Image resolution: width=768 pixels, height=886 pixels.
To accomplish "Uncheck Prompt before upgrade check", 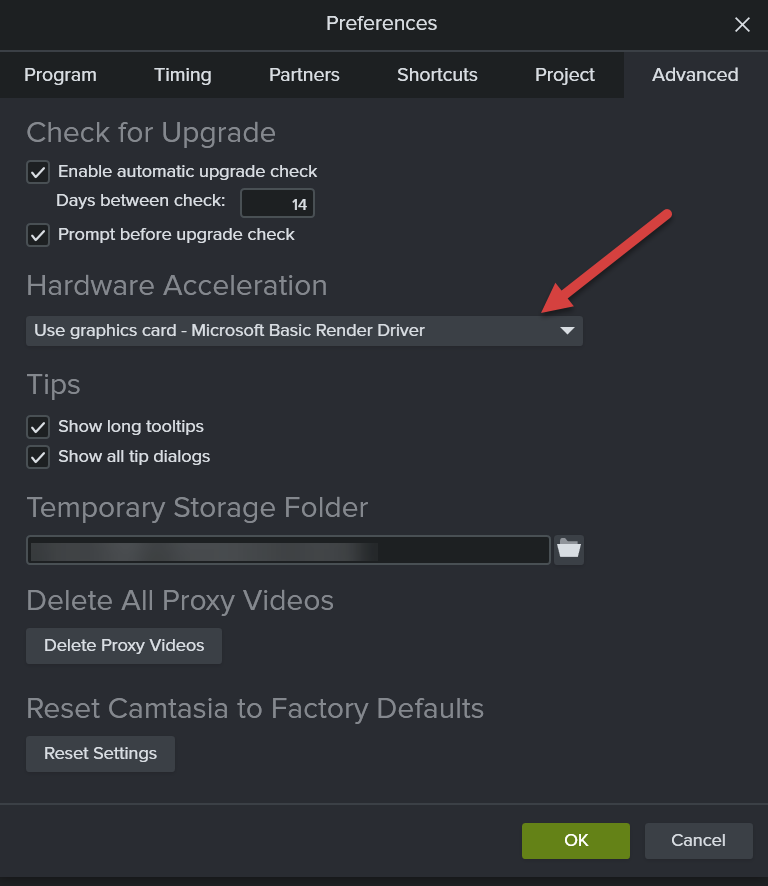I will (x=38, y=235).
